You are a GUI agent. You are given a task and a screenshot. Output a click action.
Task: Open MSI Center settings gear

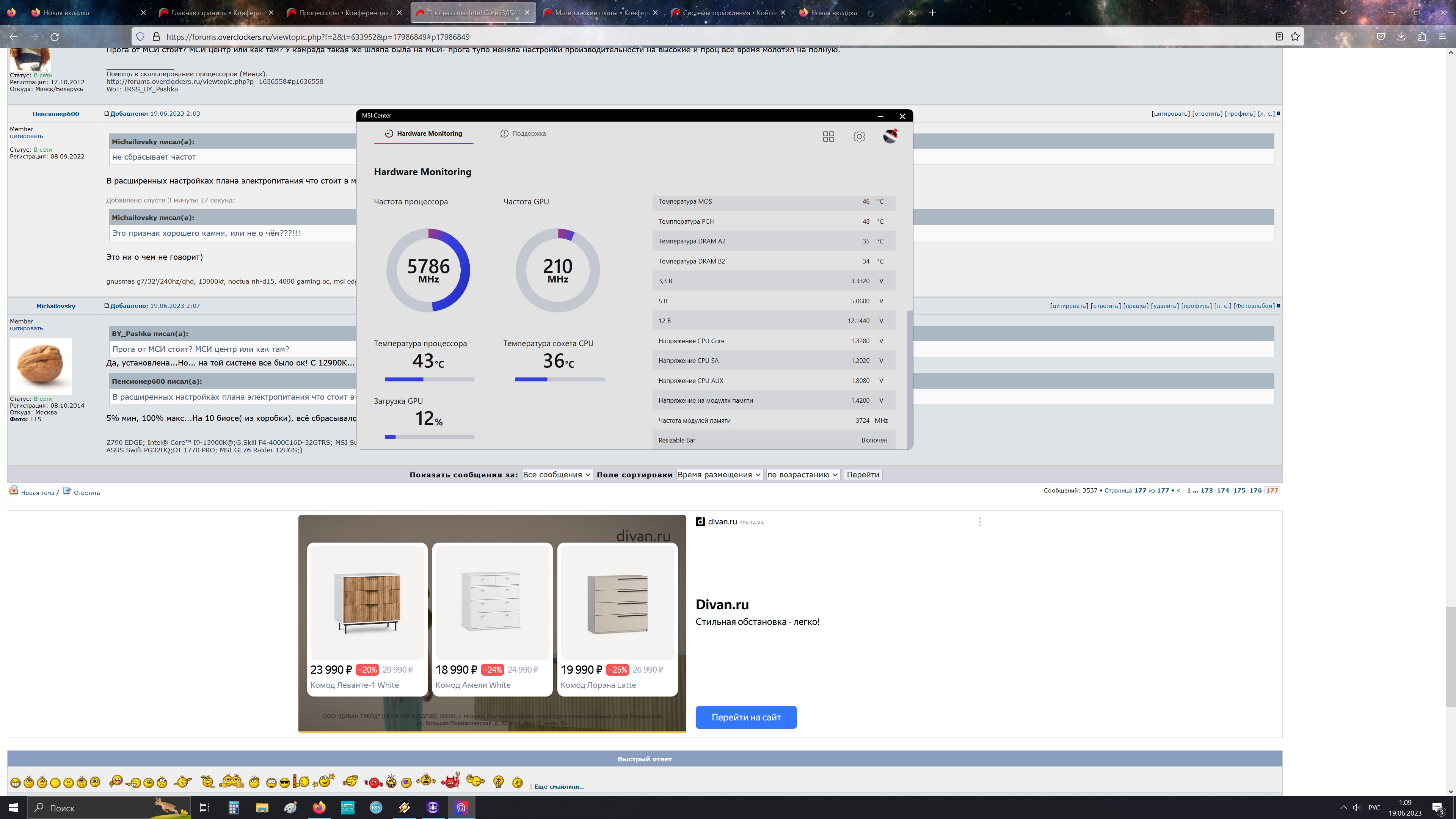coord(859,136)
